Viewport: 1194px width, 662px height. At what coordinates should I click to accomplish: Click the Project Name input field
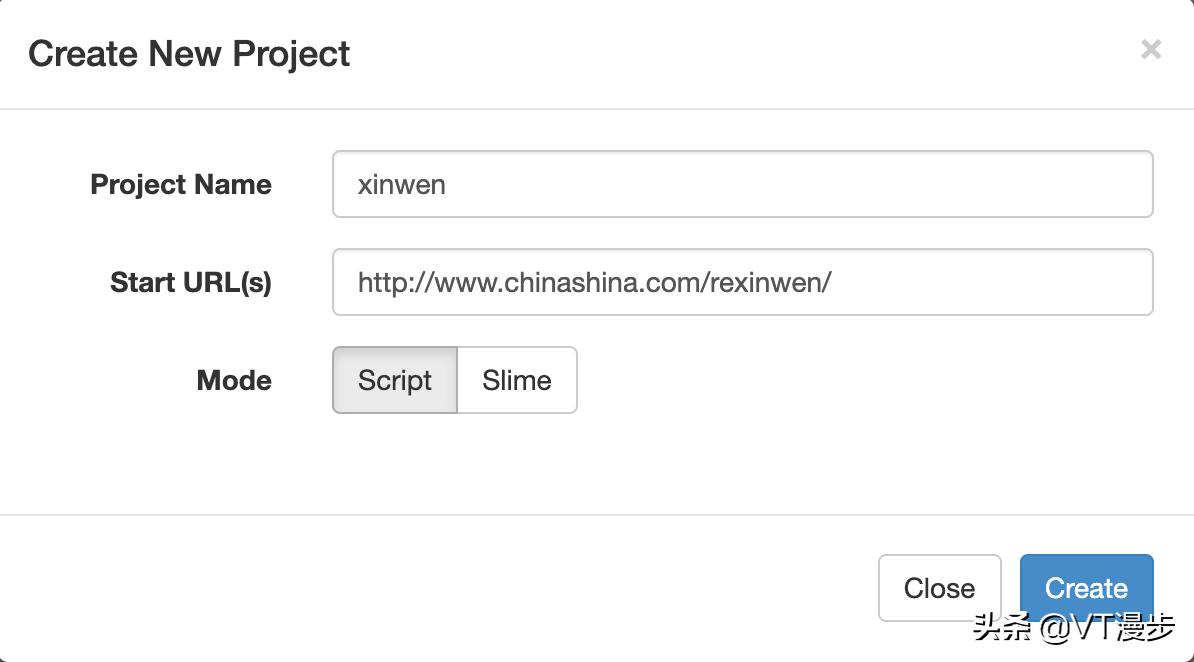coord(742,184)
